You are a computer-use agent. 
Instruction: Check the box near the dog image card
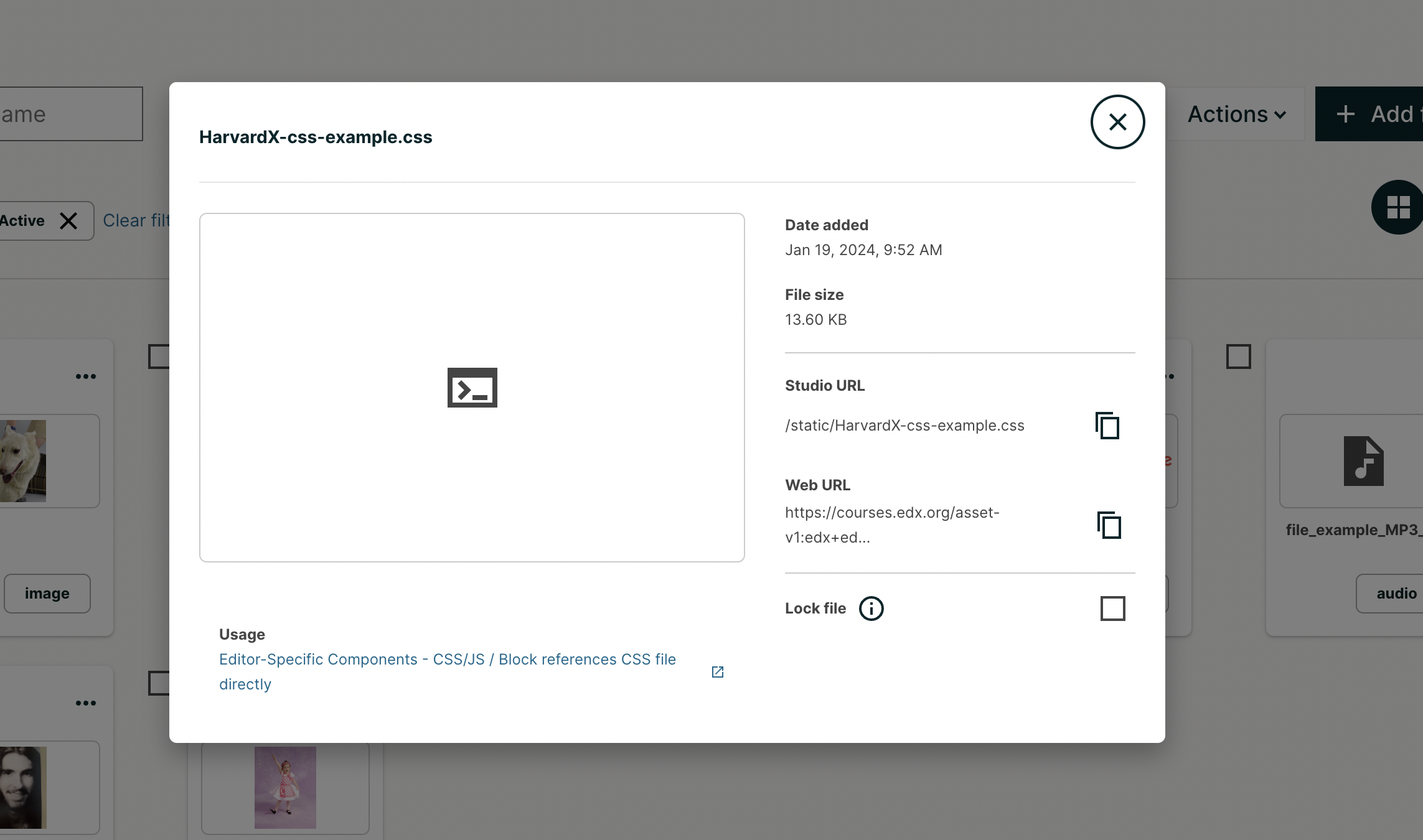[161, 357]
